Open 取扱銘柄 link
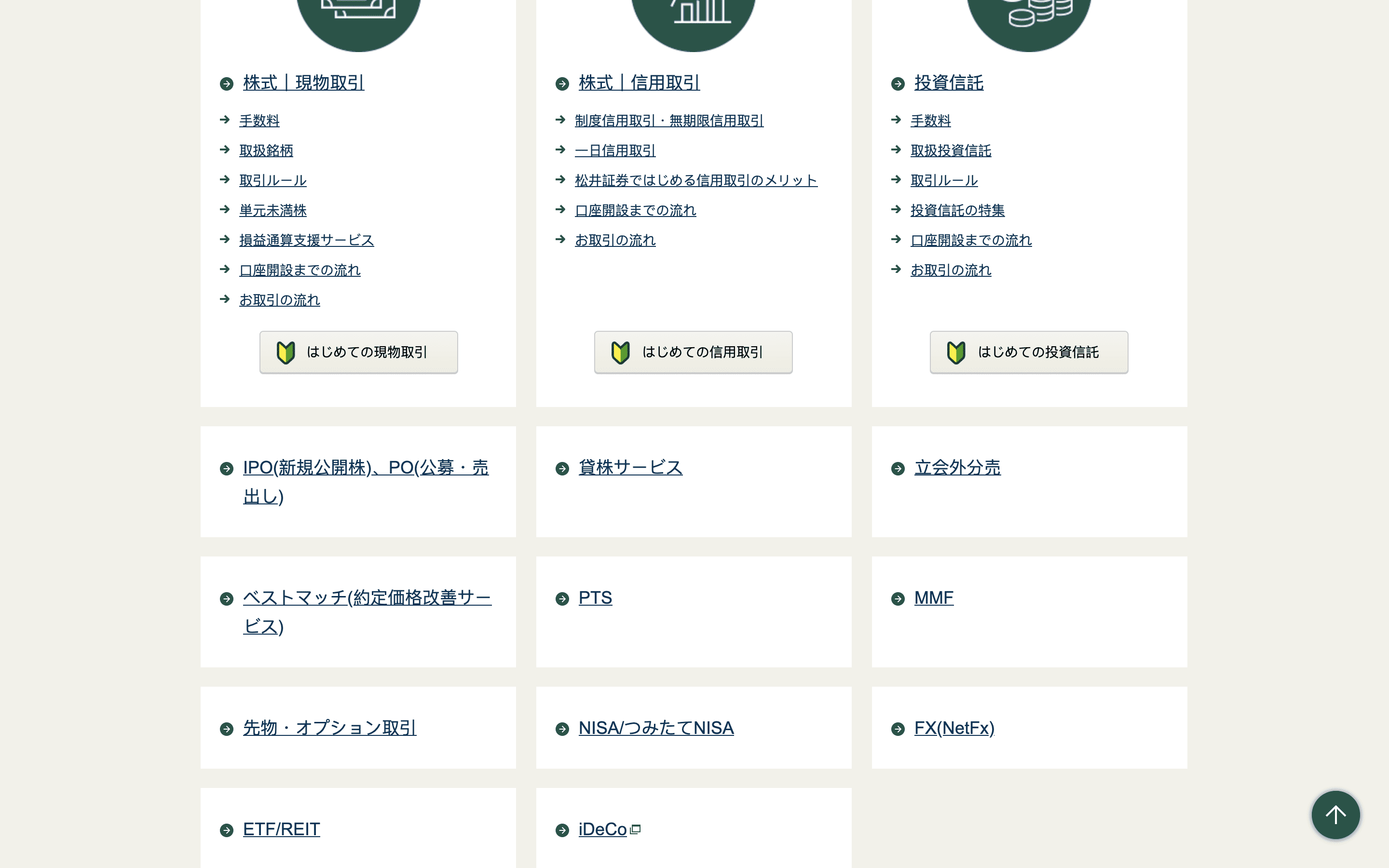Viewport: 1389px width, 868px height. [x=266, y=150]
